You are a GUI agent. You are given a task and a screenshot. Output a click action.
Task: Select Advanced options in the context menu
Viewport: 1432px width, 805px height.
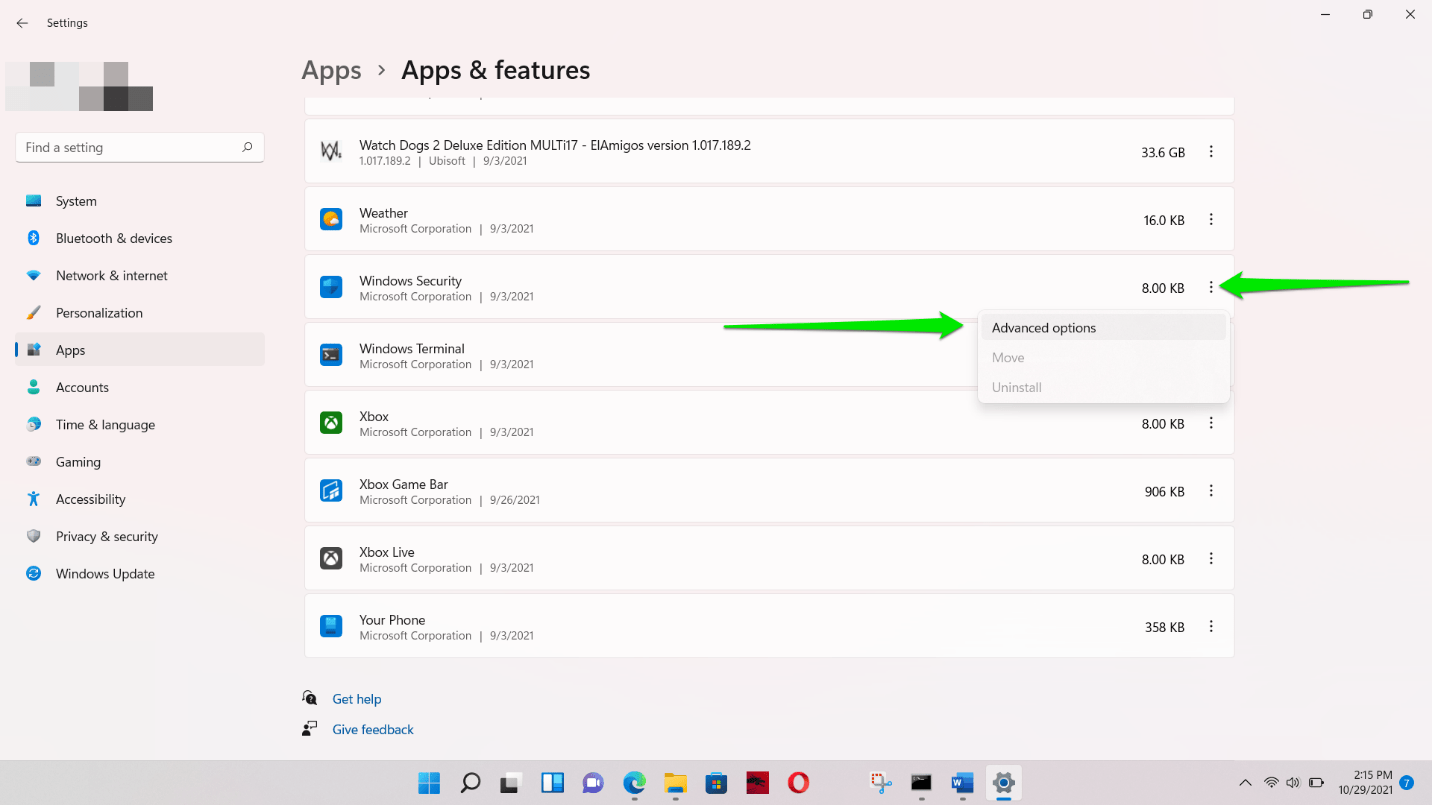pyautogui.click(x=1044, y=327)
